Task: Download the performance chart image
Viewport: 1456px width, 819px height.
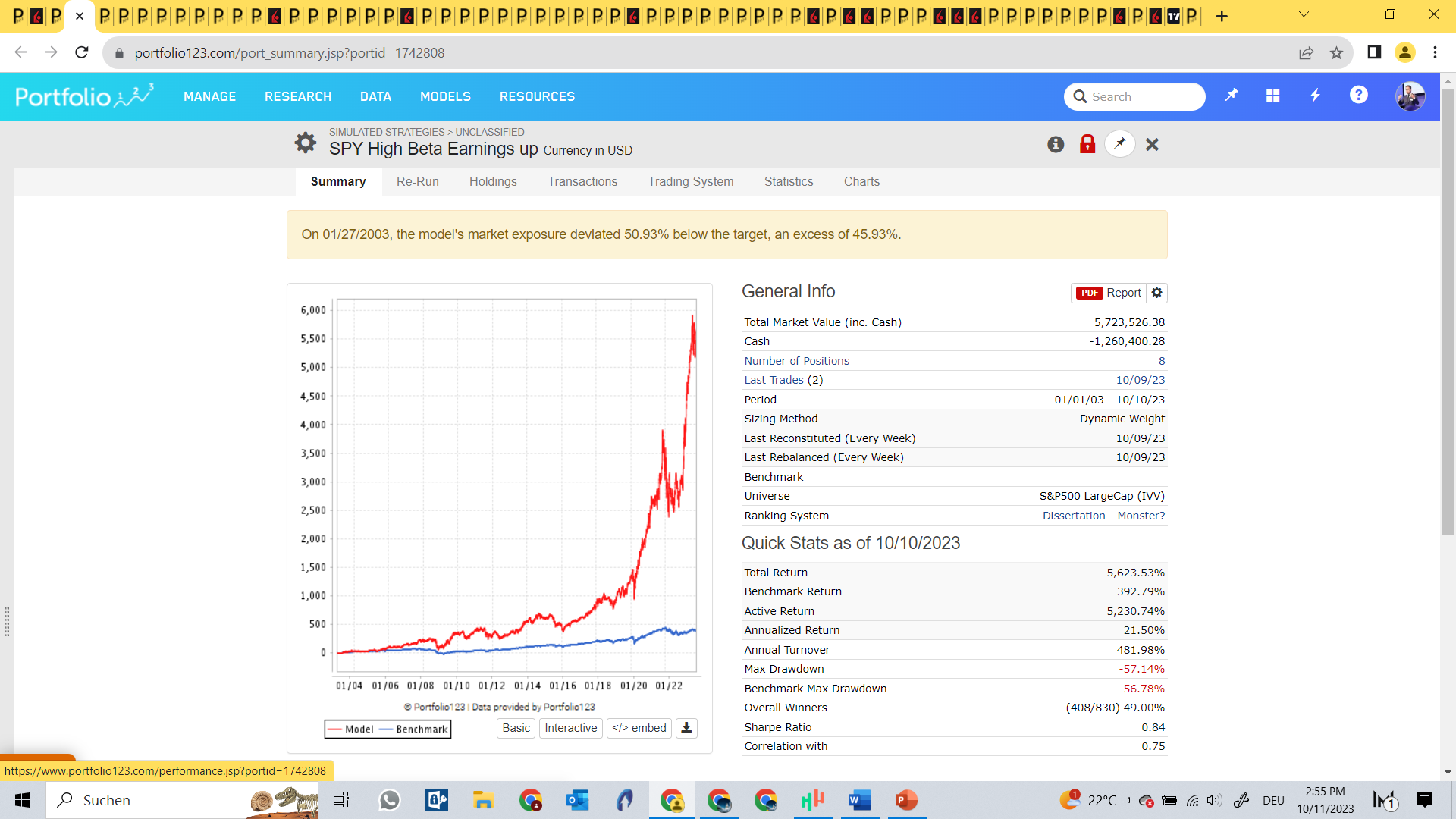Action: pos(686,728)
